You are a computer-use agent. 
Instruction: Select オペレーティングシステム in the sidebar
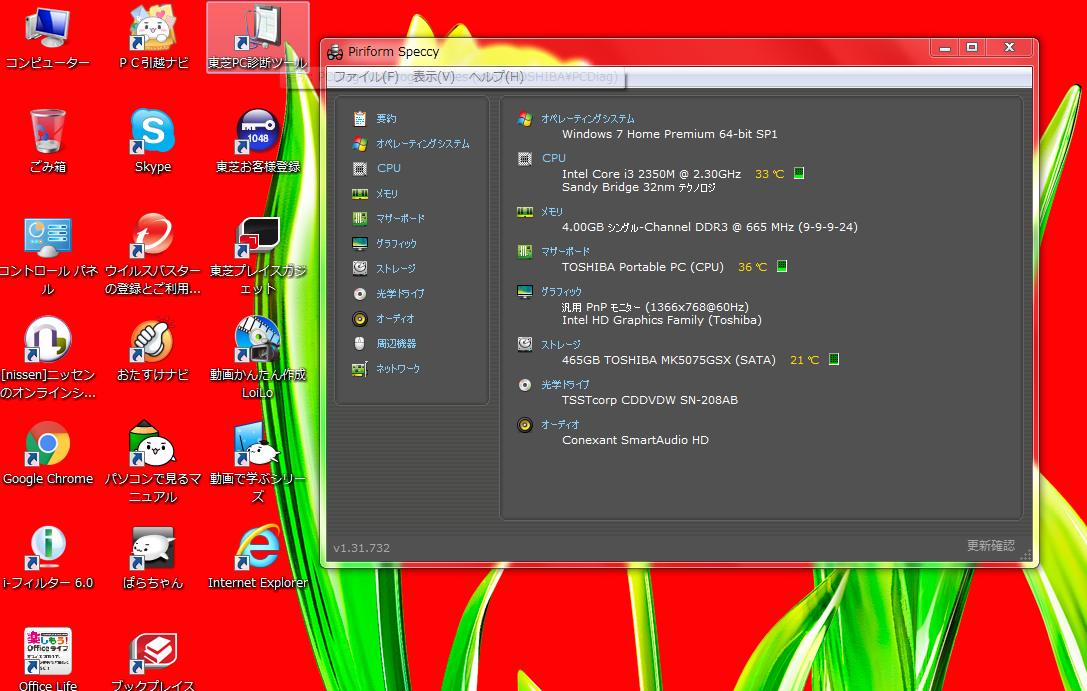pos(422,143)
